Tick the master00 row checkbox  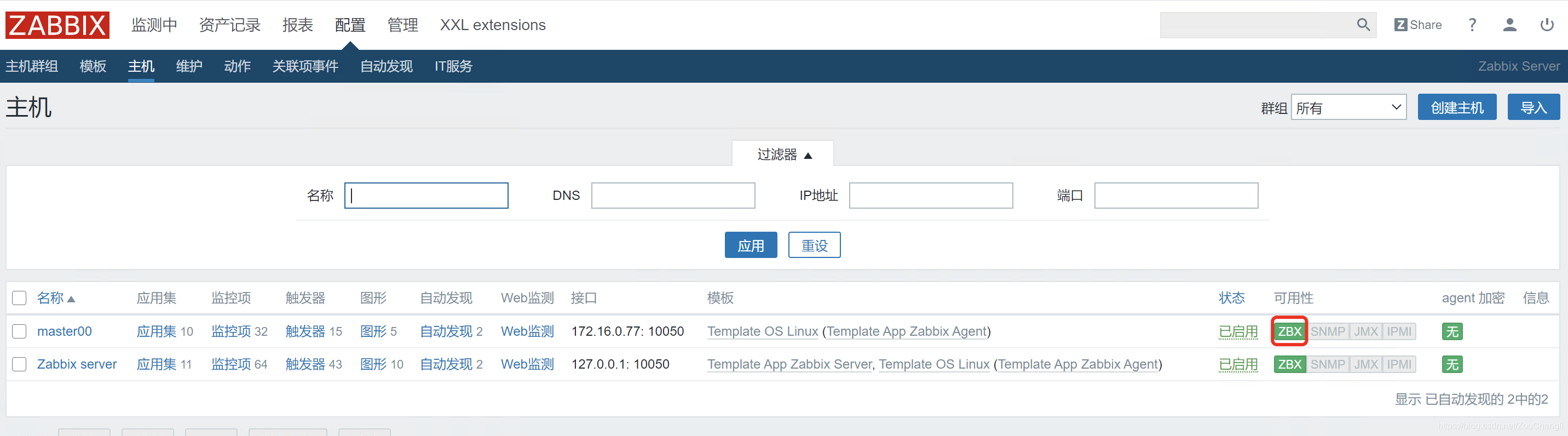click(20, 331)
